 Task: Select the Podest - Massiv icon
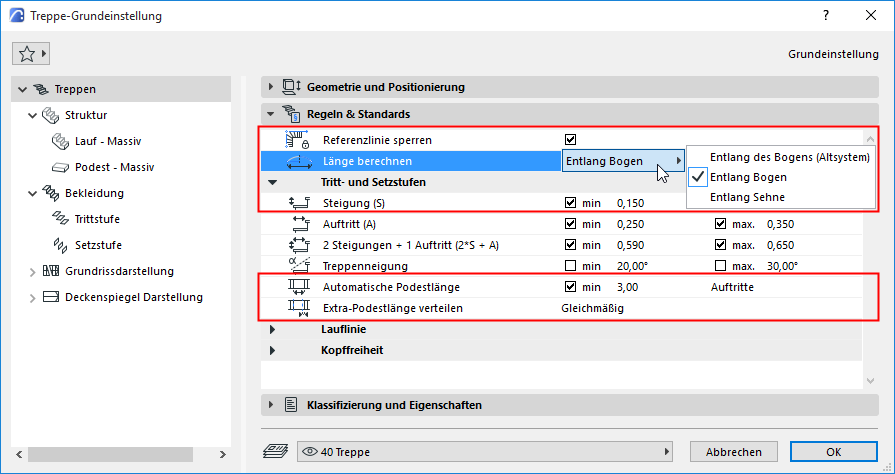pos(58,167)
